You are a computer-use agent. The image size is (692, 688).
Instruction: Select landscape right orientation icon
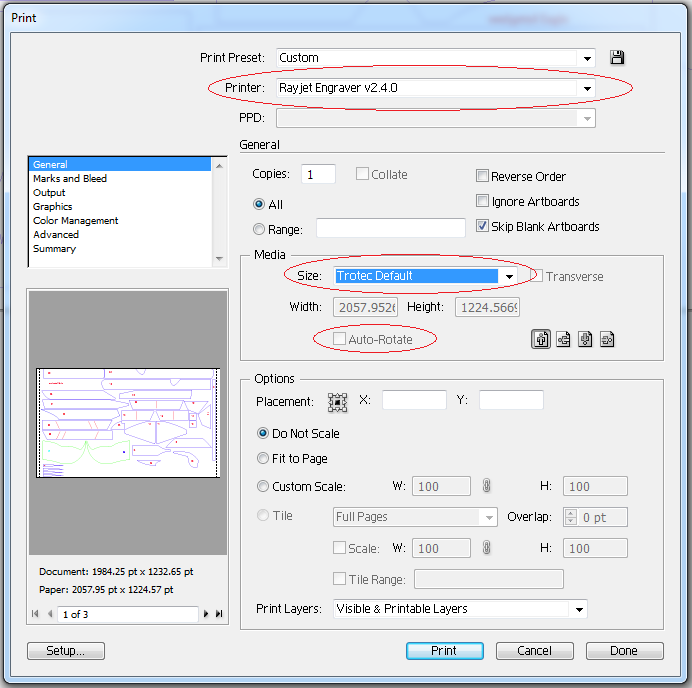point(606,339)
